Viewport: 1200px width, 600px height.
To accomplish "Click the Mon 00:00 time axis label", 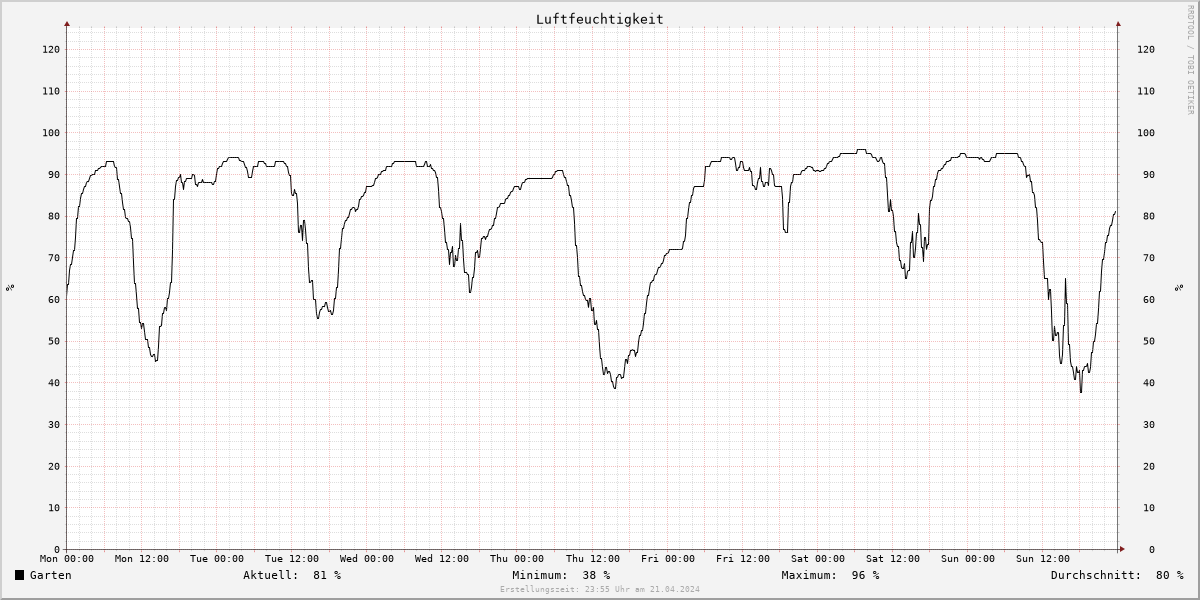I will click(x=67, y=559).
